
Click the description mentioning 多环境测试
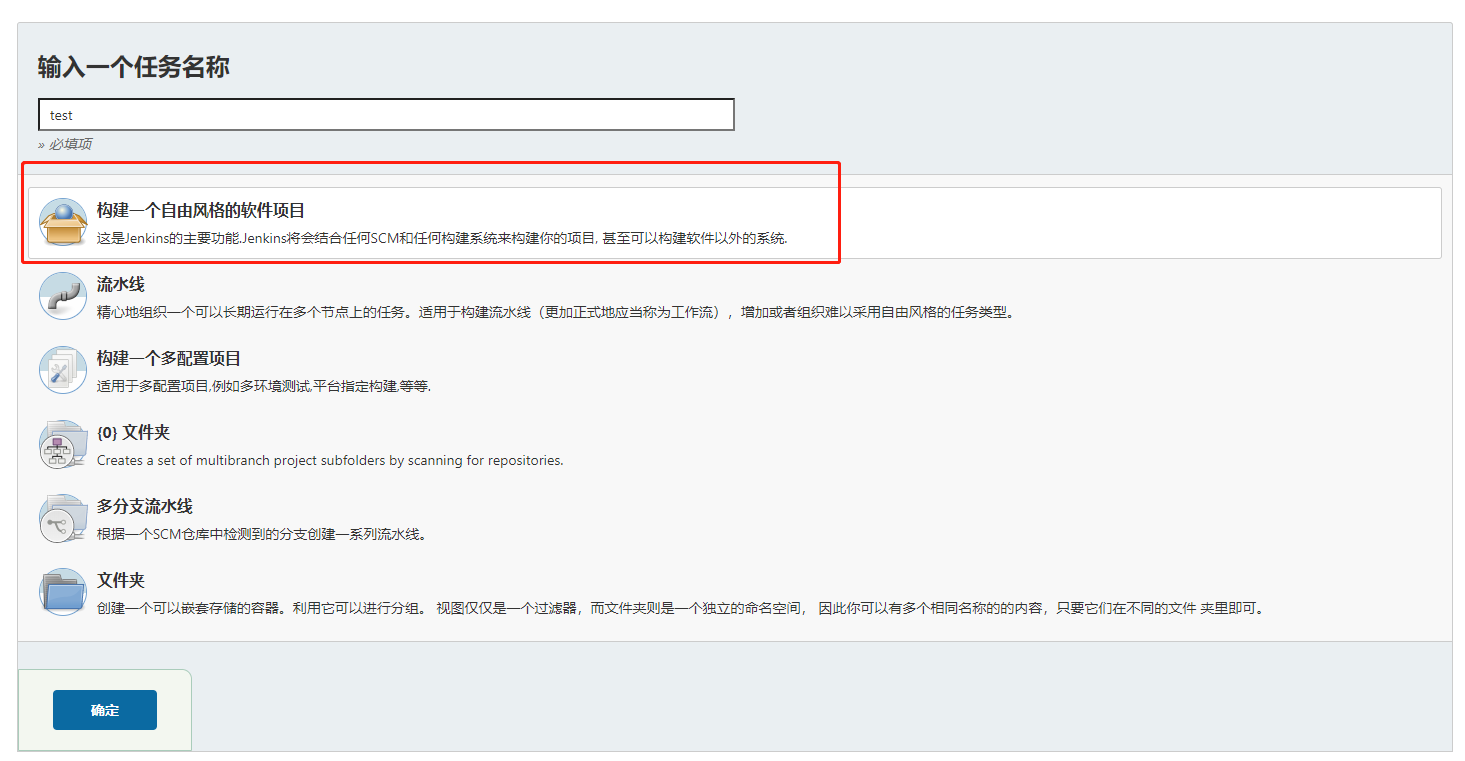click(264, 386)
